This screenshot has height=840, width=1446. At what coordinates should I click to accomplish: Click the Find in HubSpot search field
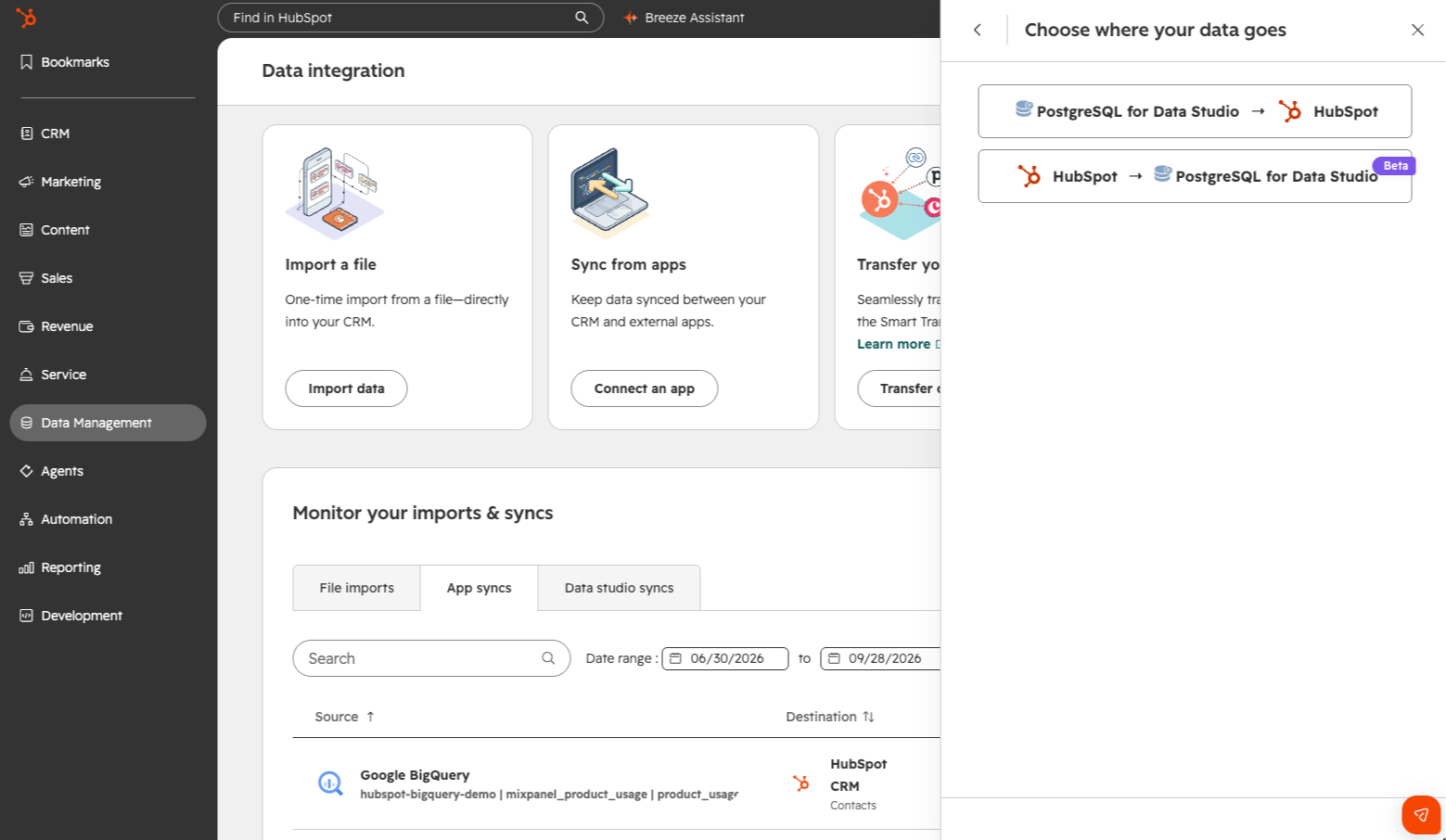pyautogui.click(x=410, y=18)
